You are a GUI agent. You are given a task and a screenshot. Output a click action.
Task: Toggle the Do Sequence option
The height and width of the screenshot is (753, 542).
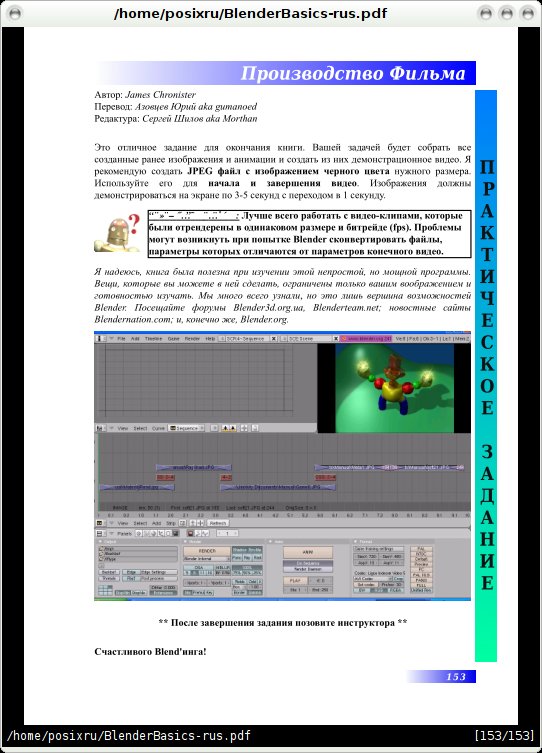pyautogui.click(x=308, y=563)
